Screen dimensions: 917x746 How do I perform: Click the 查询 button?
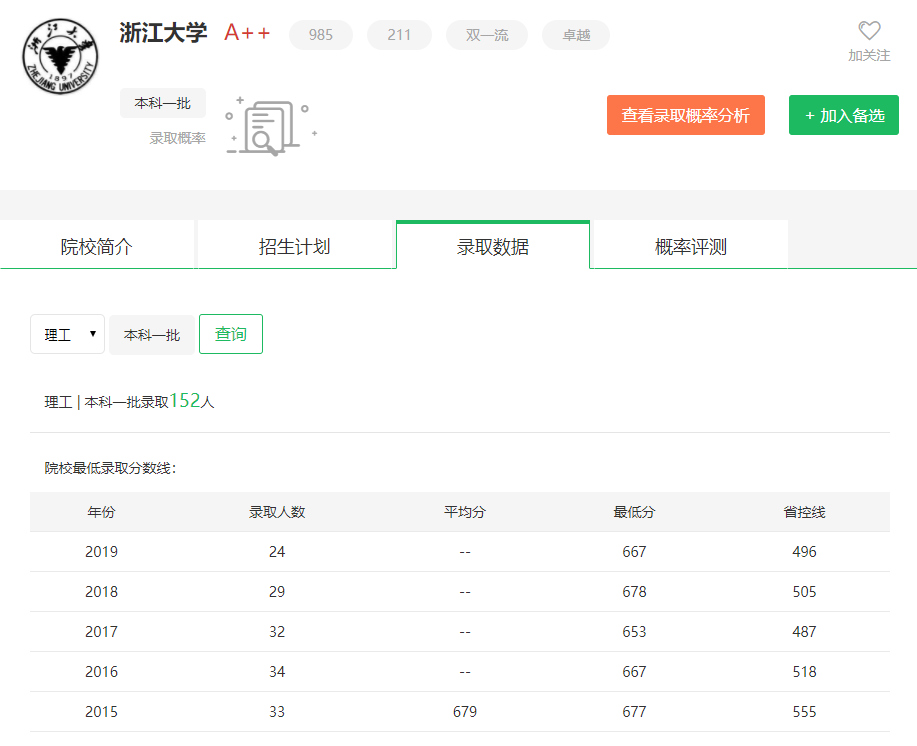231,334
